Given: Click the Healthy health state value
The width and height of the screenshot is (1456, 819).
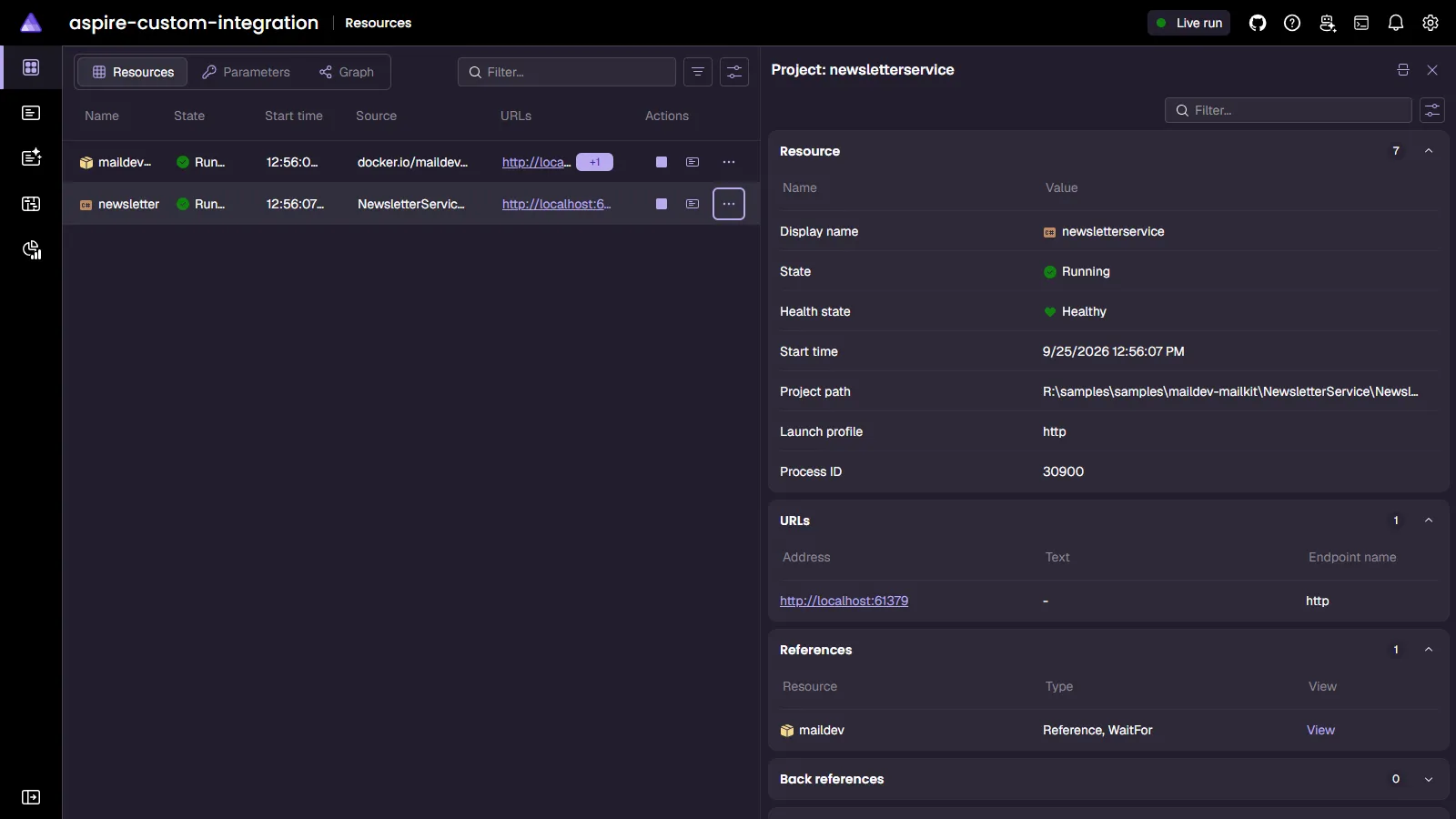Looking at the screenshot, I should [x=1075, y=311].
